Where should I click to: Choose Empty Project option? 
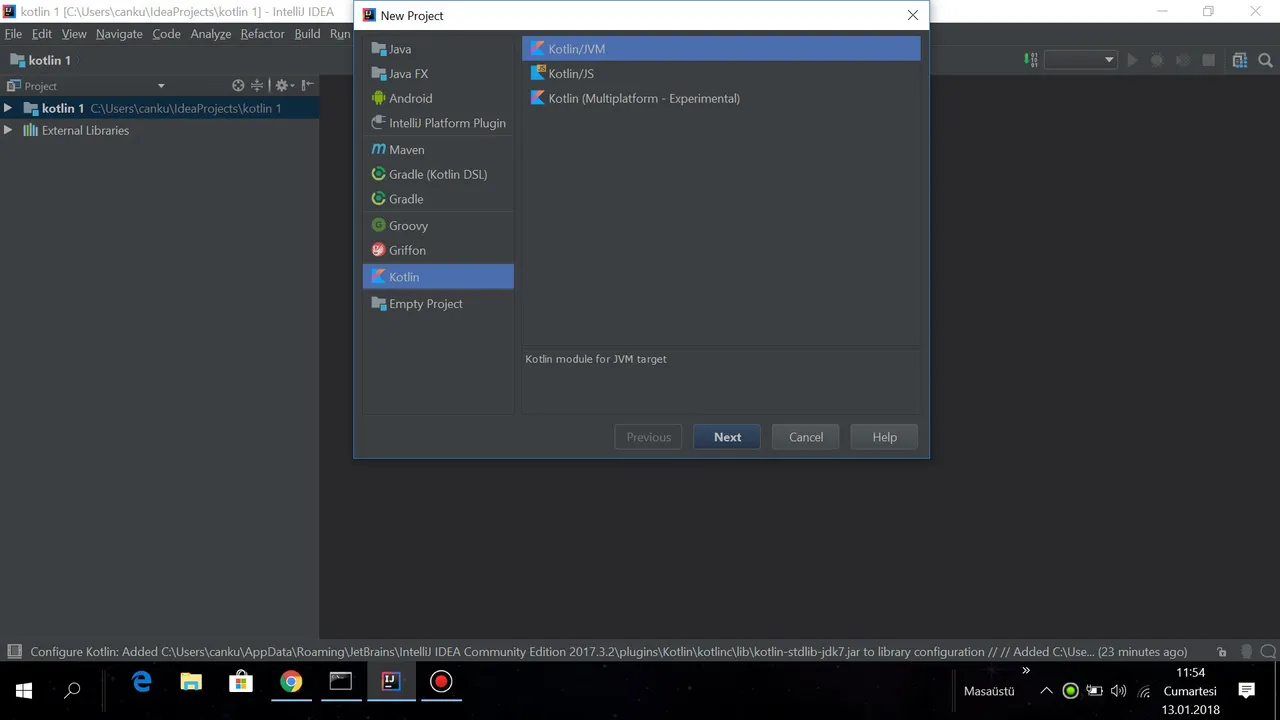[438, 304]
